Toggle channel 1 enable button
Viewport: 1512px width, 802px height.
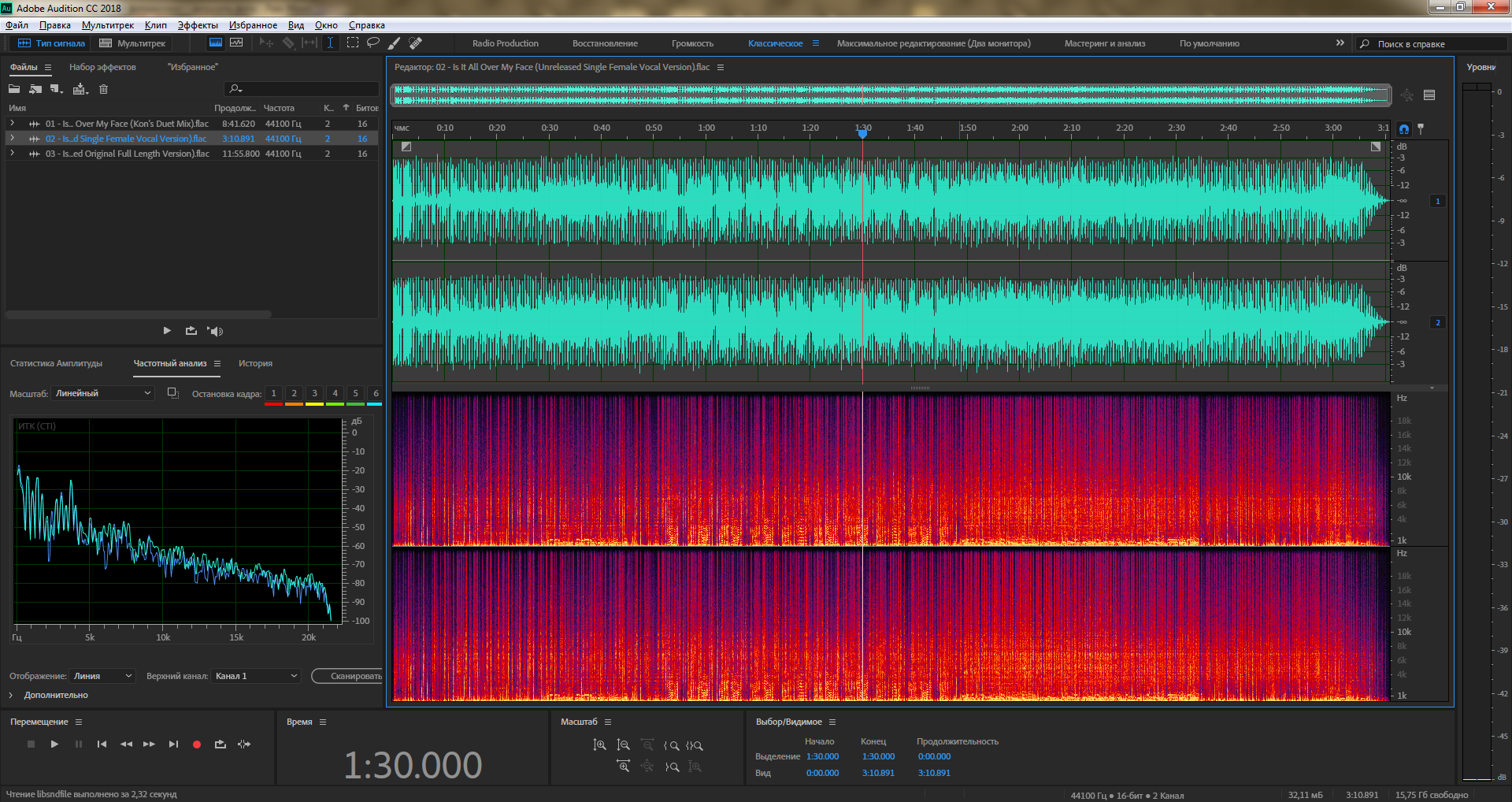coord(1437,201)
